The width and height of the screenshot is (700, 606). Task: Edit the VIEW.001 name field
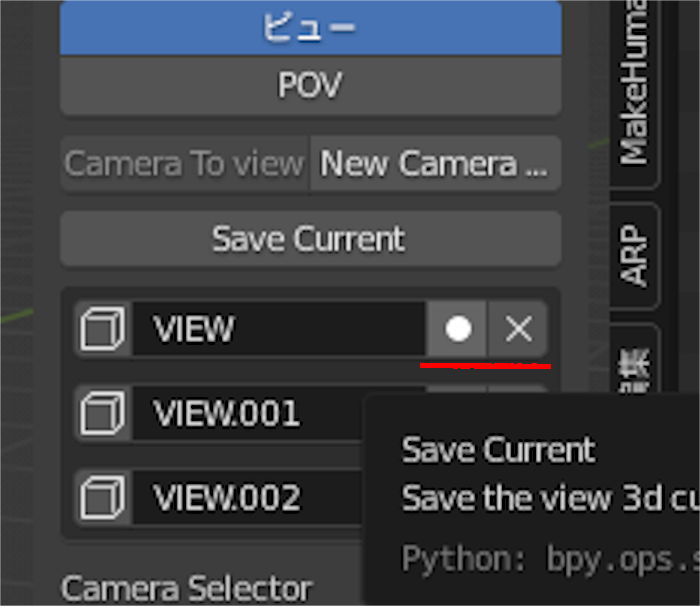point(250,413)
